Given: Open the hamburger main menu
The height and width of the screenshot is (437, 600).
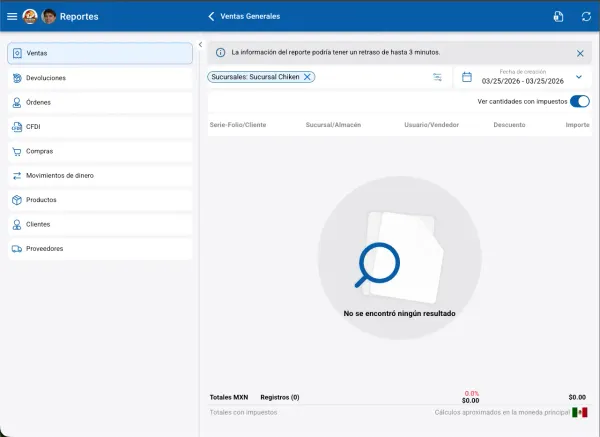Looking at the screenshot, I should 12,16.
